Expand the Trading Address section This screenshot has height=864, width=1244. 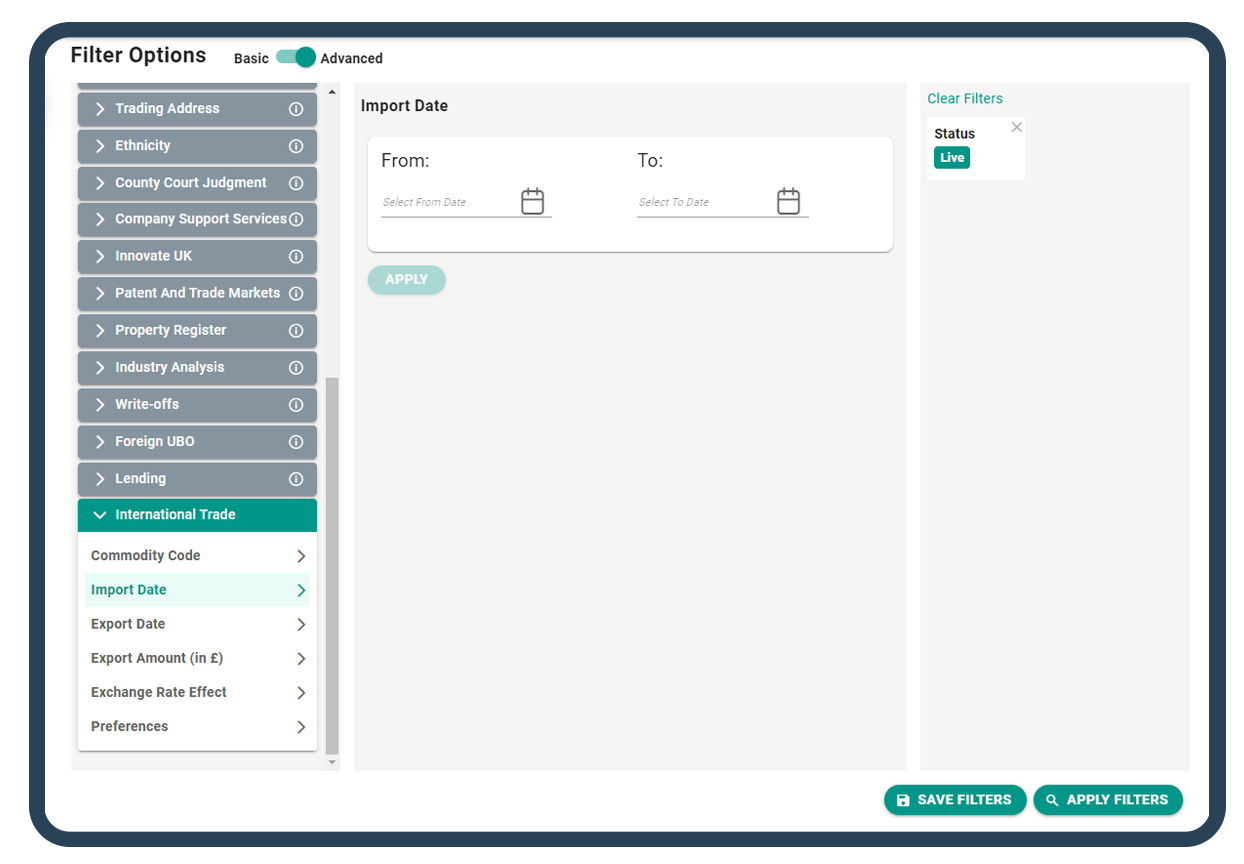tap(197, 109)
